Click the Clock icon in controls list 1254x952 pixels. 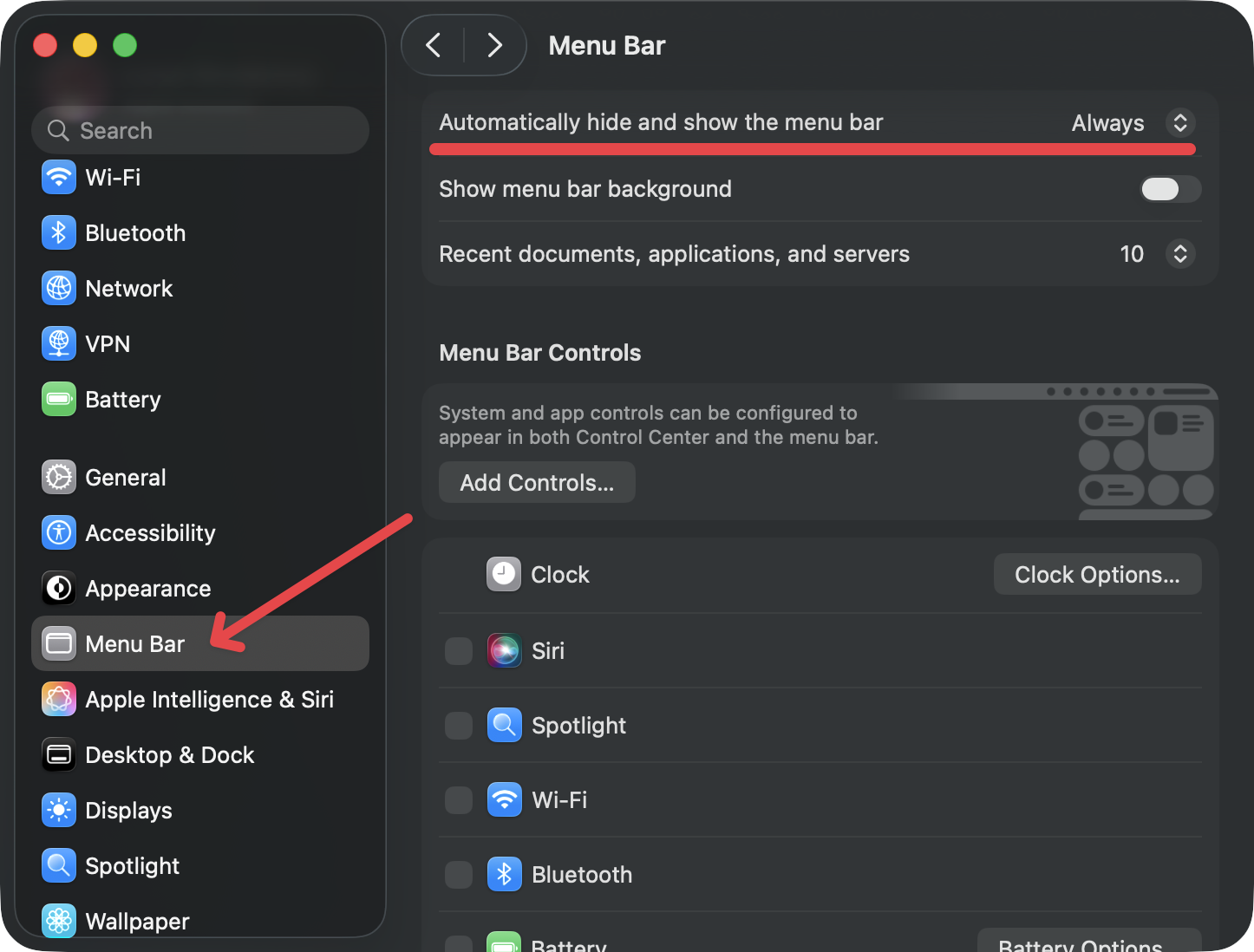point(504,574)
